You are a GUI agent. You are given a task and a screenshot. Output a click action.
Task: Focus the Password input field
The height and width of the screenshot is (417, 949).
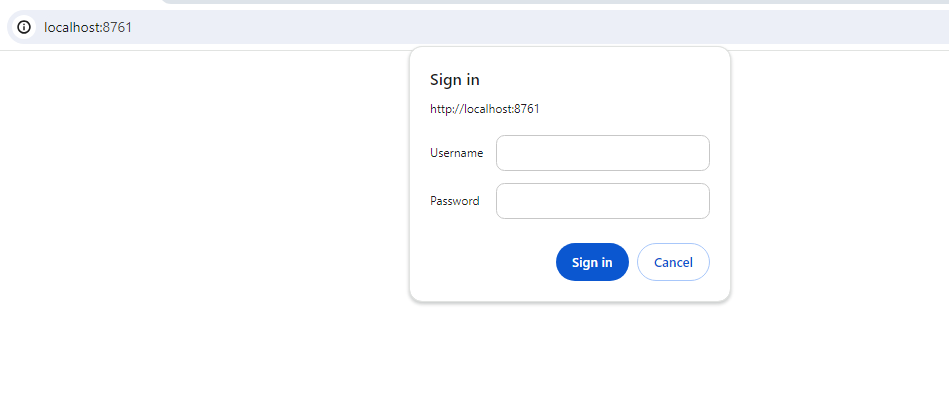coord(602,201)
